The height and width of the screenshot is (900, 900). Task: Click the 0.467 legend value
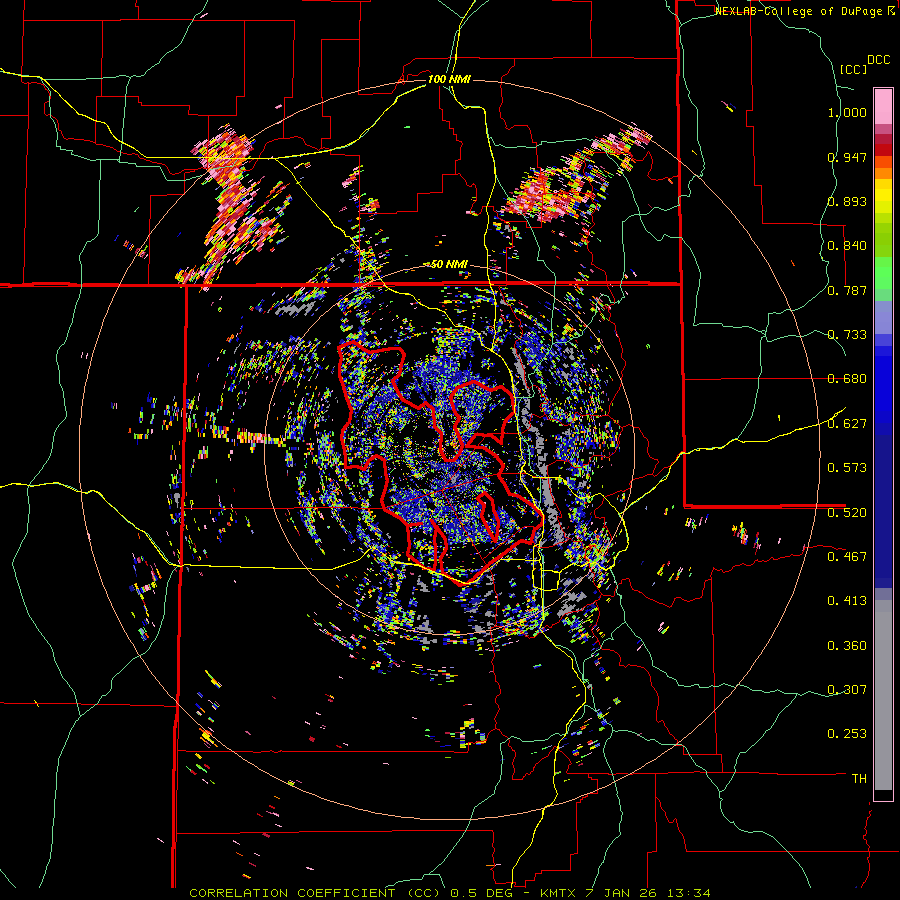pyautogui.click(x=847, y=556)
